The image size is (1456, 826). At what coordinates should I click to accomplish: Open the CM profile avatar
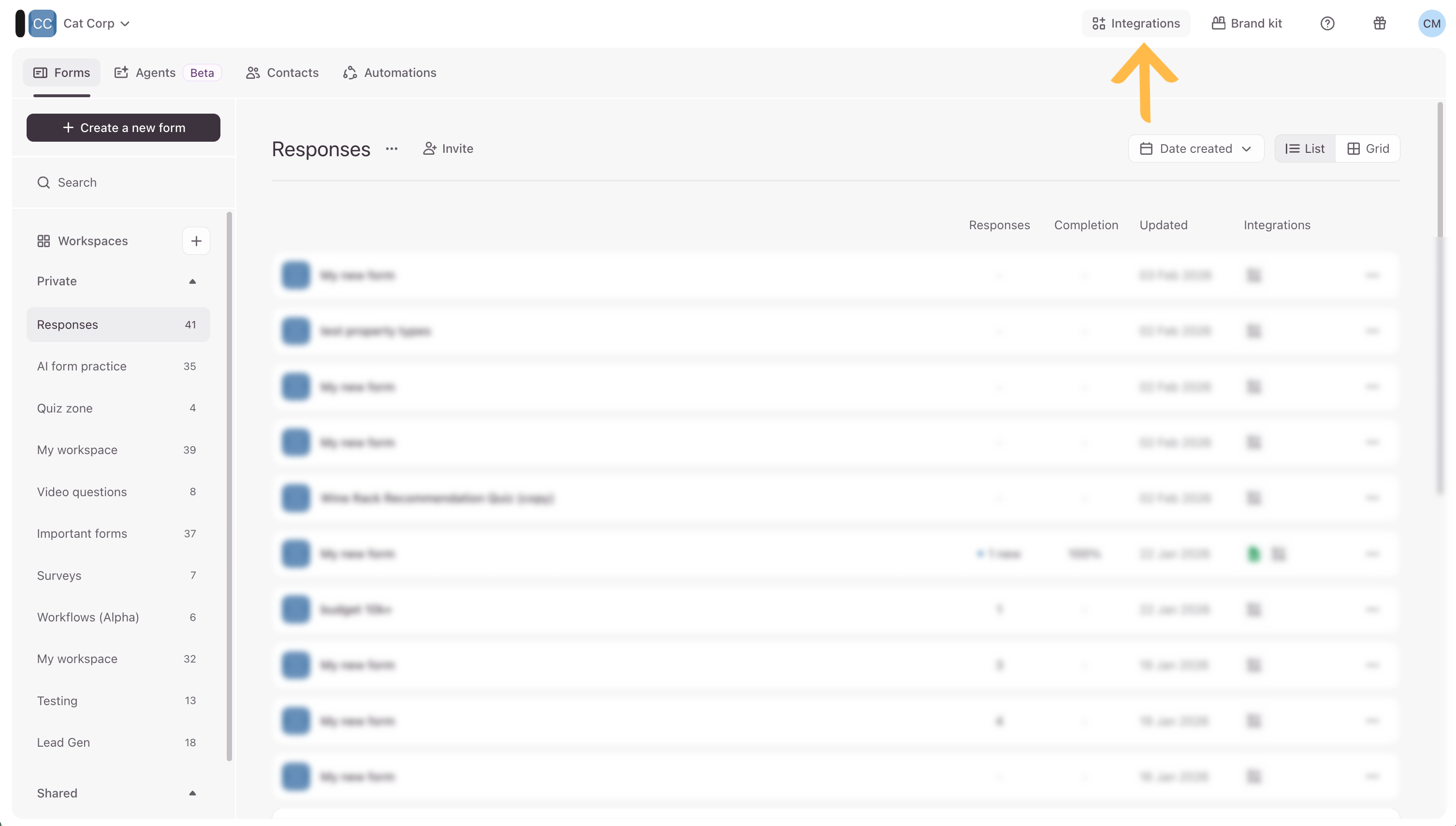1431,23
